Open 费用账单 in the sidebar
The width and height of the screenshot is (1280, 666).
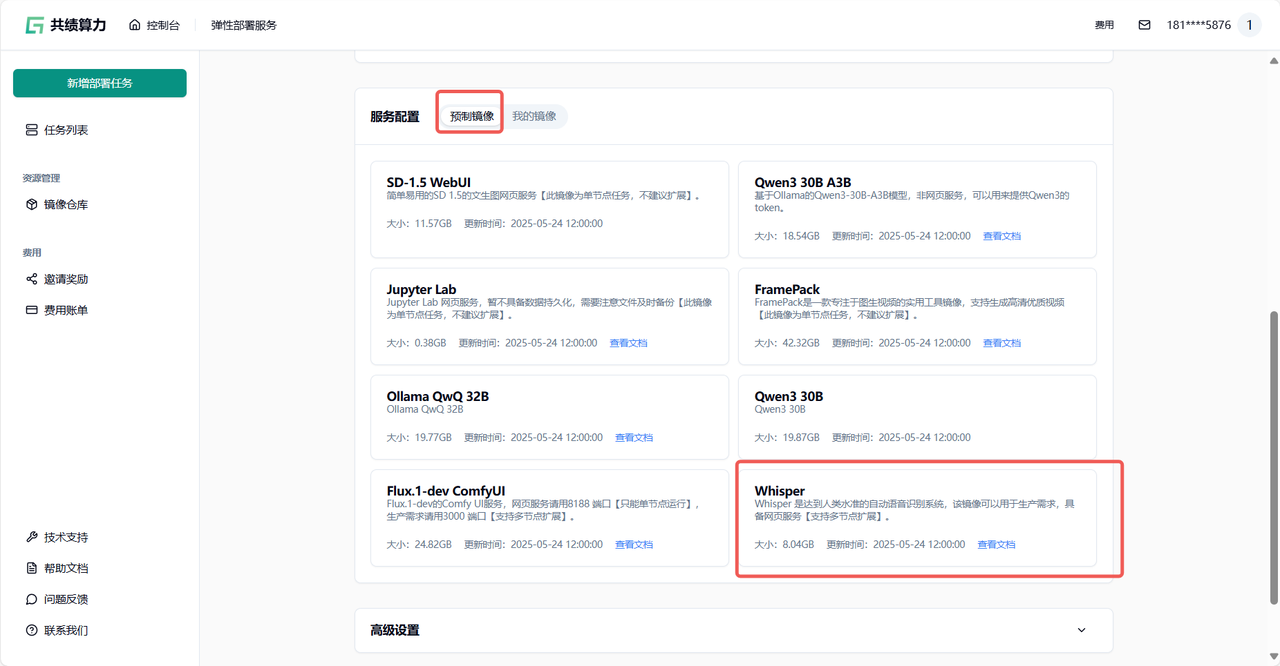pos(65,310)
